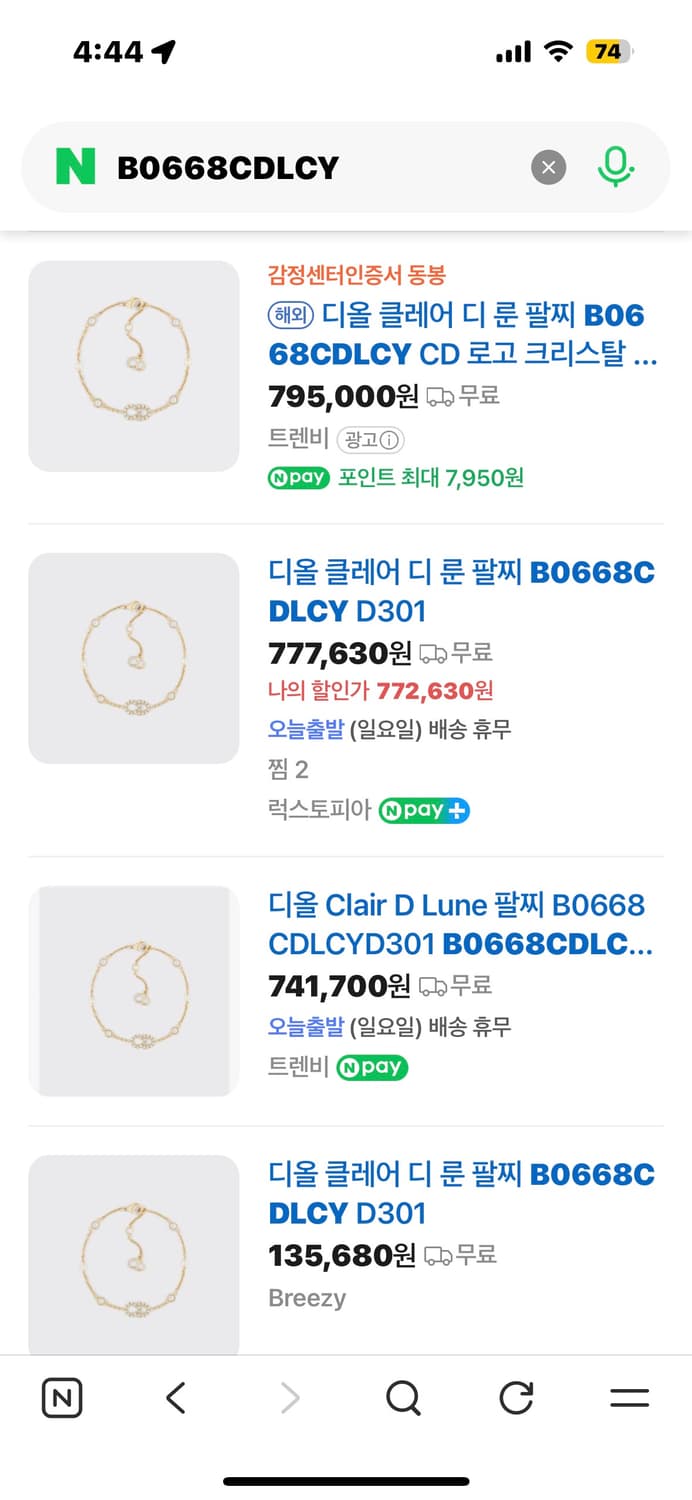This screenshot has width=692, height=1500.
Task: Expand the truncated title ending with CD 로고 크리스탈
Action: 460,334
